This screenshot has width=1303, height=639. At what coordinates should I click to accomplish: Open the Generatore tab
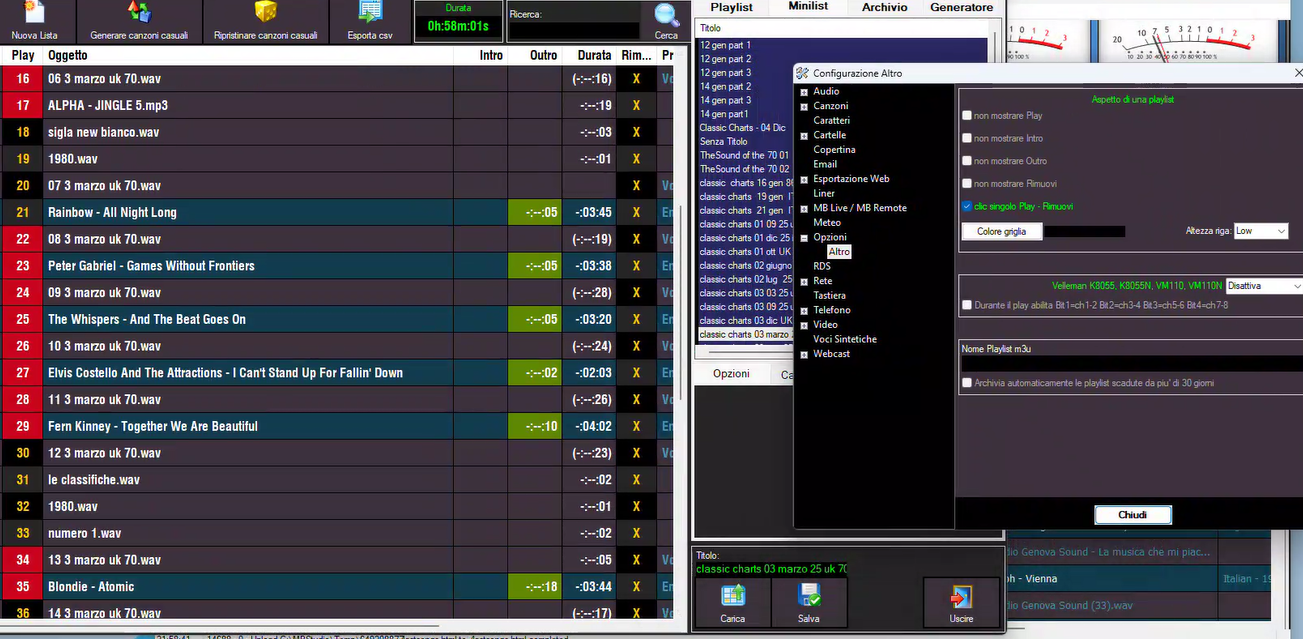tap(961, 7)
